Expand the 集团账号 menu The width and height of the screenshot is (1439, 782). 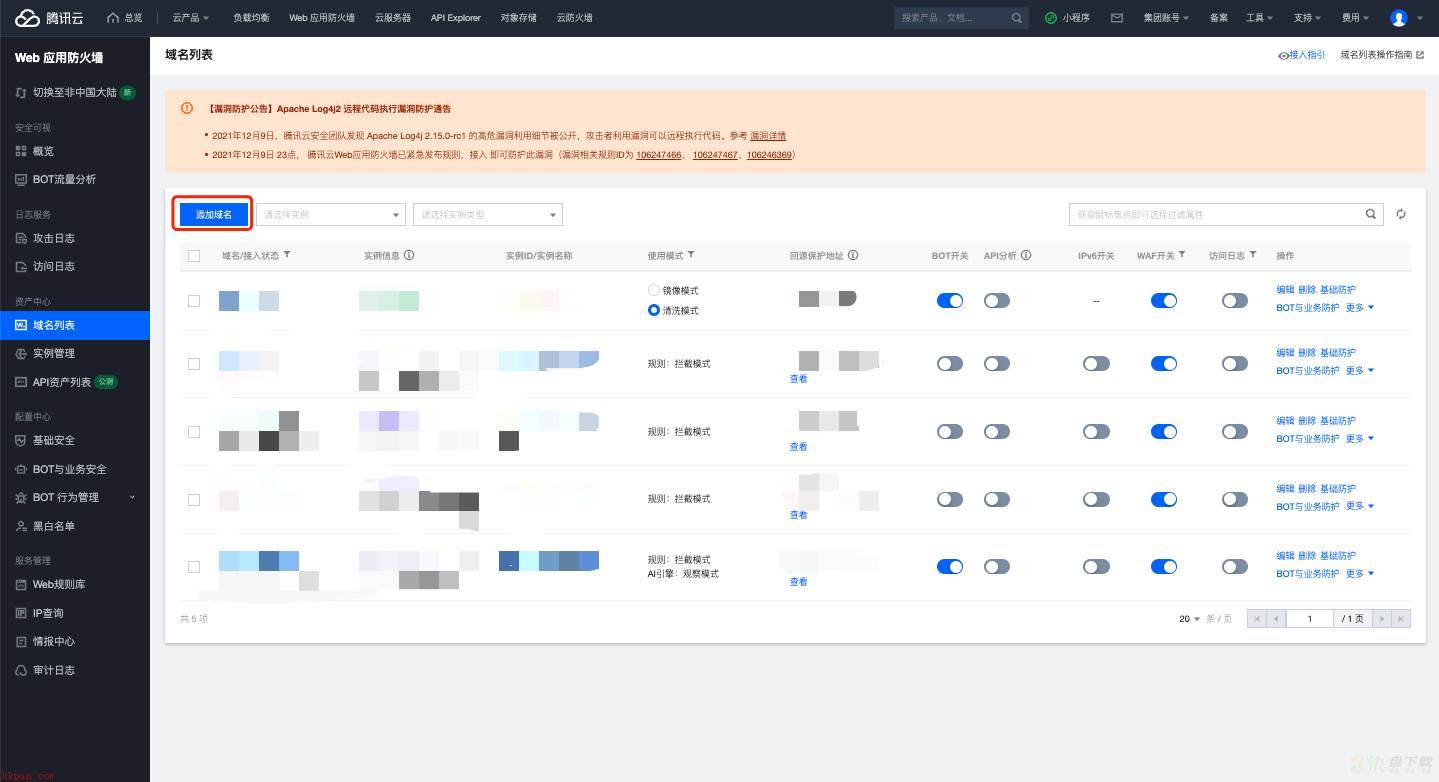coord(1166,18)
